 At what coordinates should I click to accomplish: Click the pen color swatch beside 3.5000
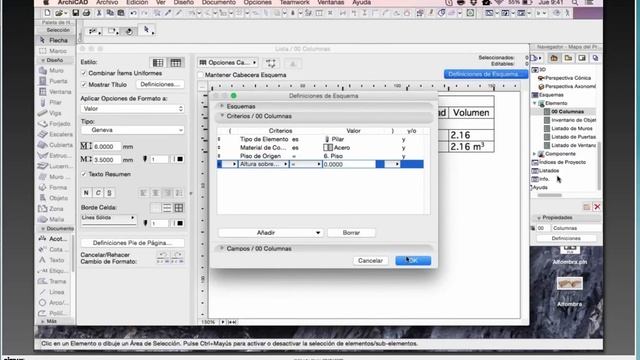tap(180, 159)
